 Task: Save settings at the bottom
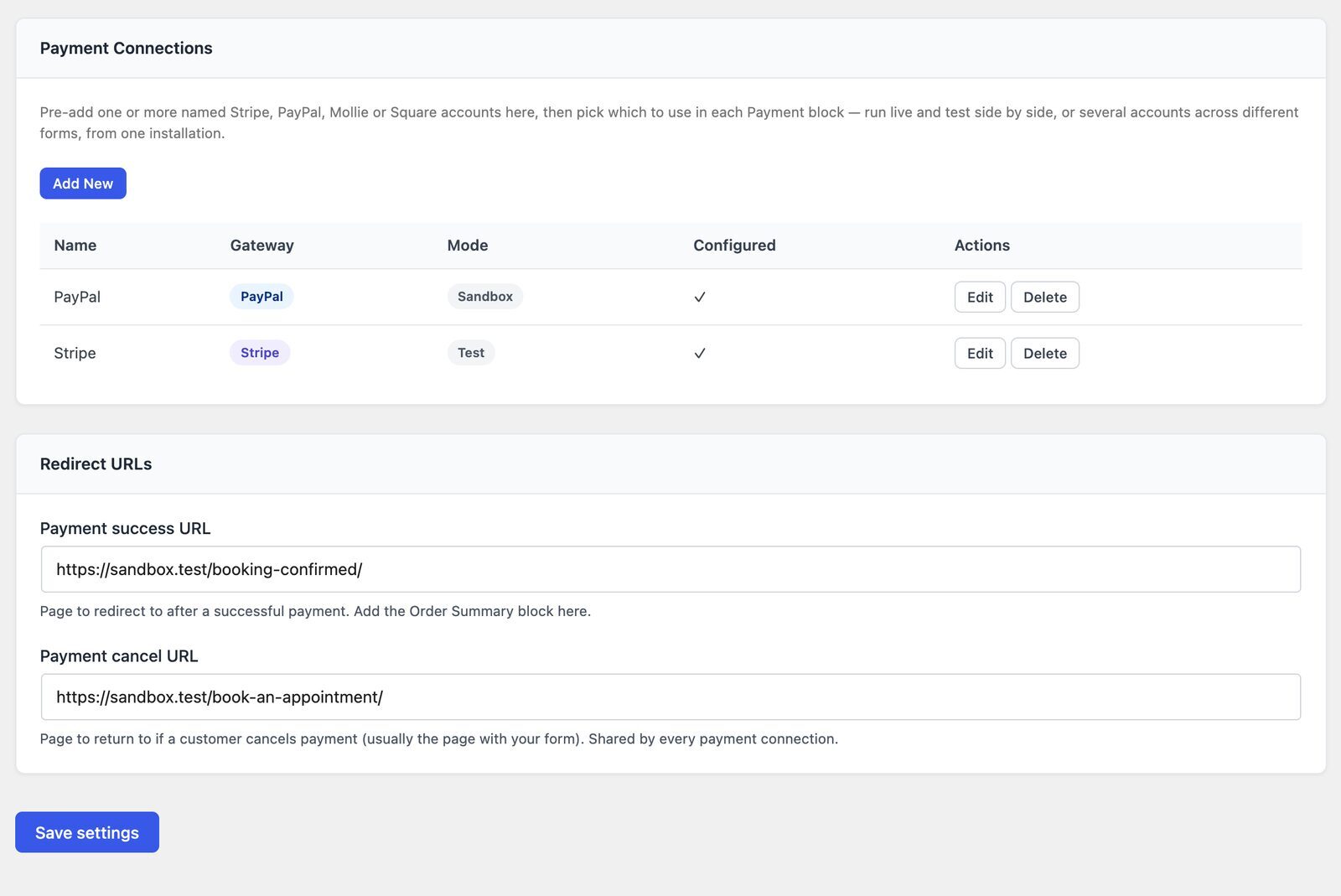(87, 832)
